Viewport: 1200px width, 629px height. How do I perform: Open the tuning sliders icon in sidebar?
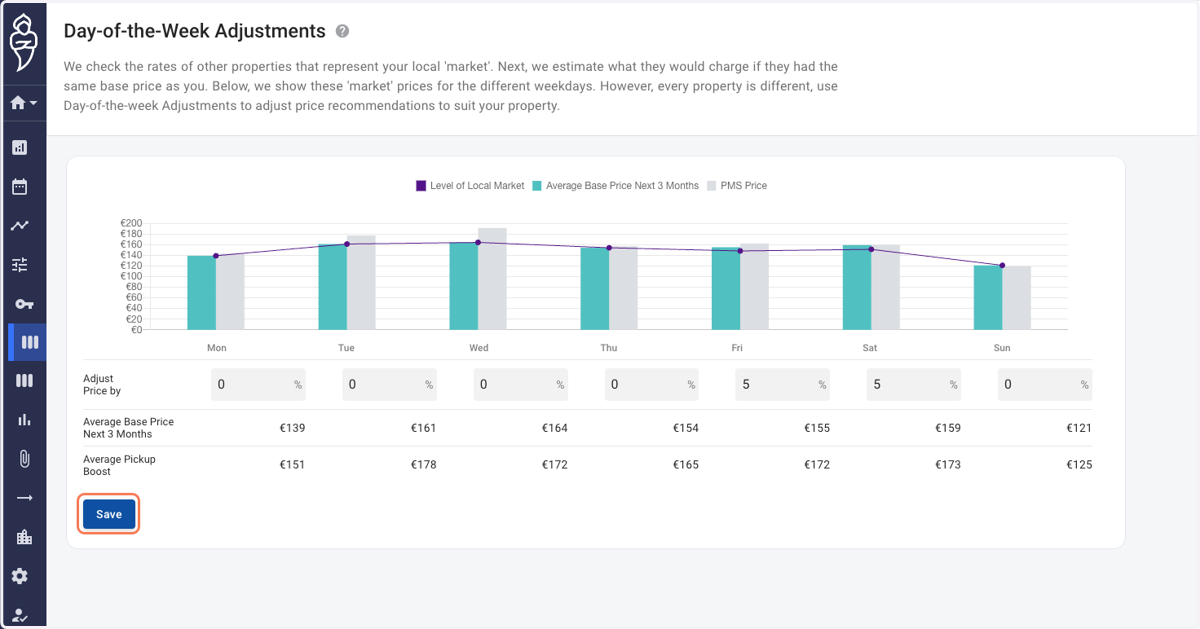point(20,265)
